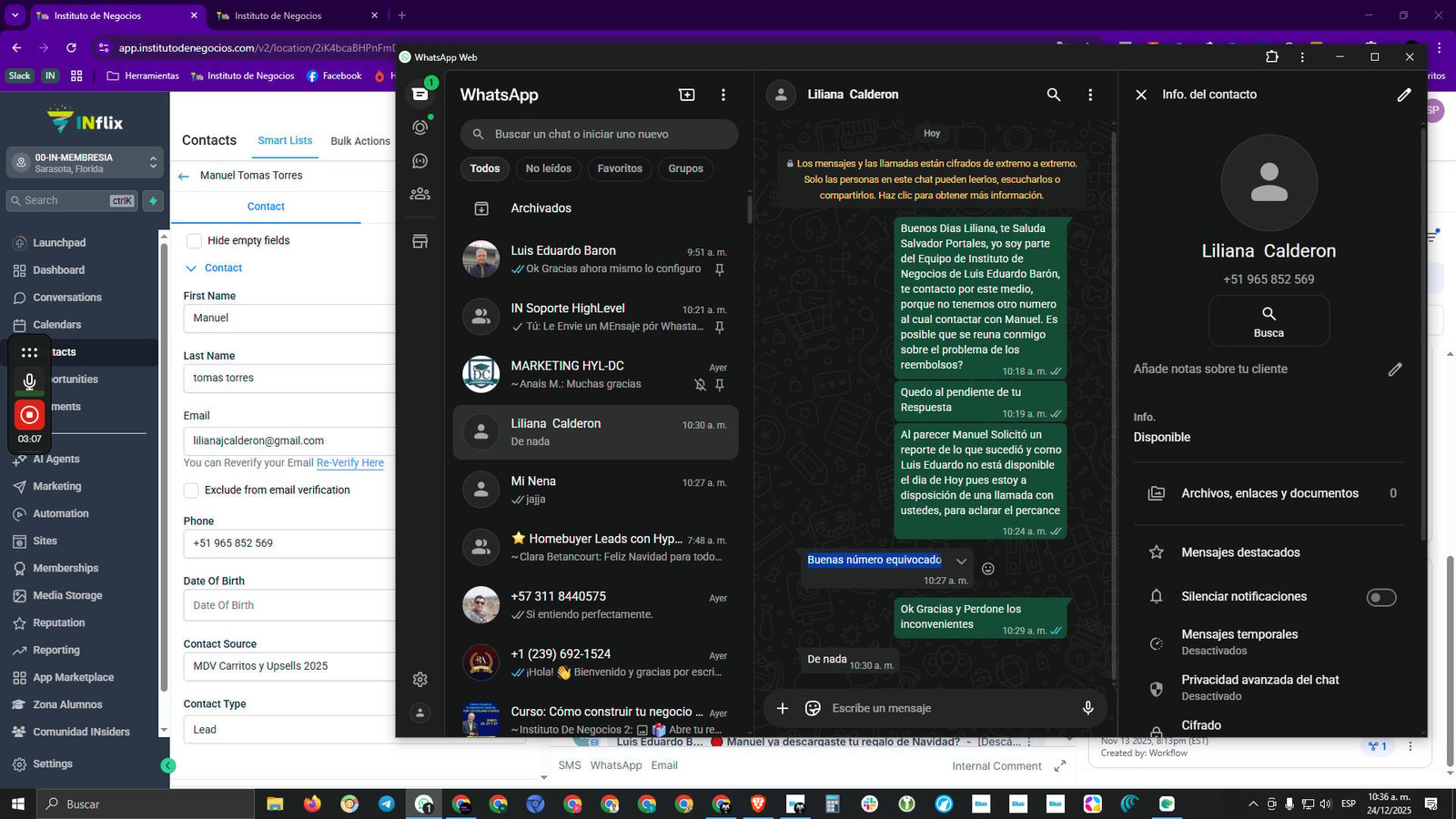The width and height of the screenshot is (1456, 819).
Task: Click the red stop recording button
Action: [x=29, y=415]
